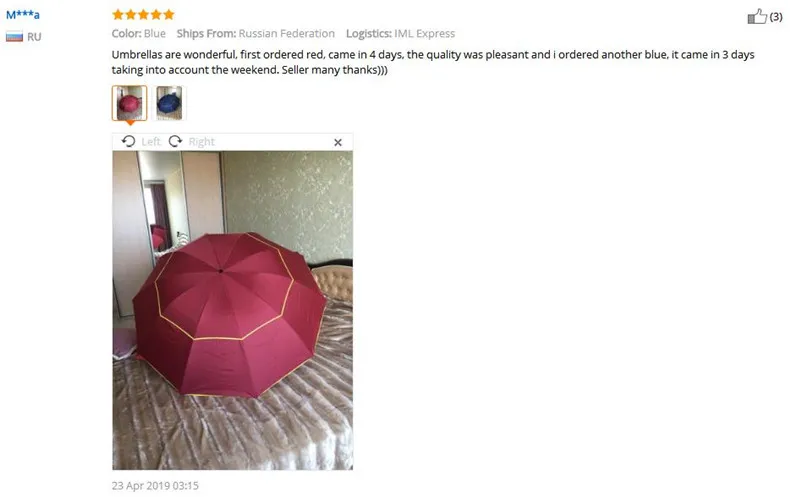This screenshot has width=790, height=497.
Task: Click the enlarged red umbrella photo
Action: [x=232, y=310]
